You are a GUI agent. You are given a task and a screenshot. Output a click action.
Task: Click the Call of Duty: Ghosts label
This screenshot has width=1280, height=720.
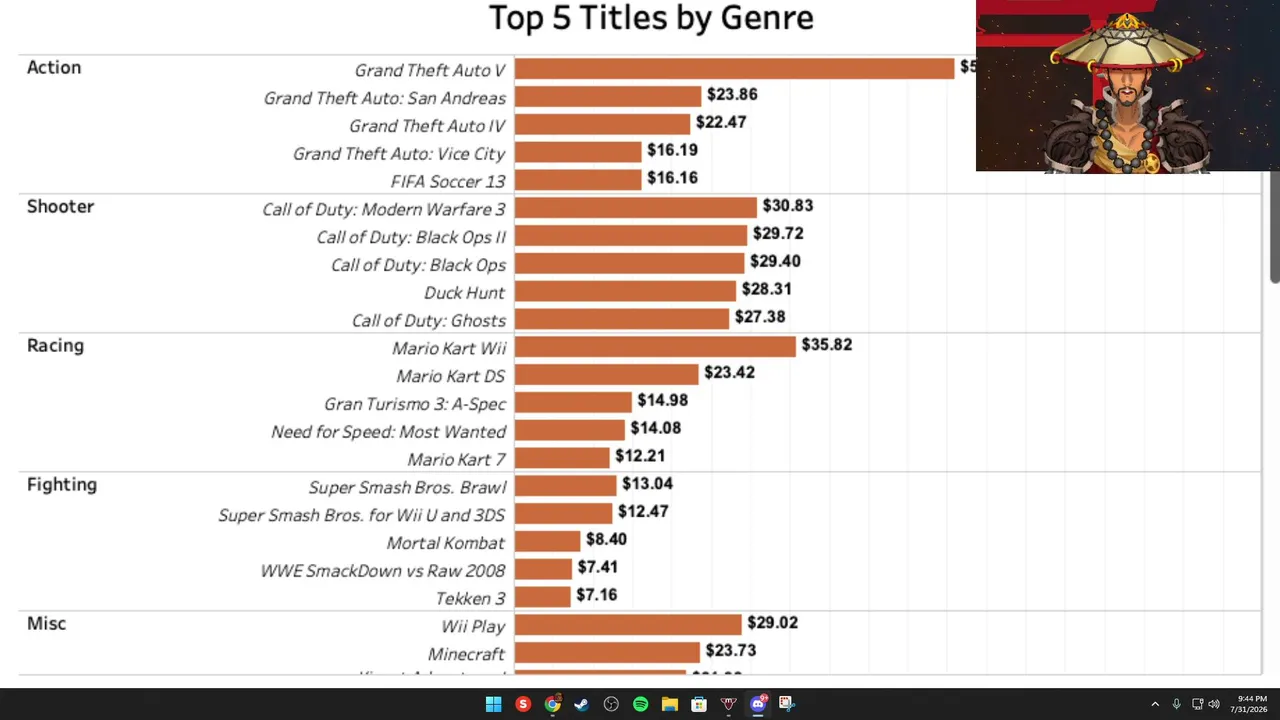coord(429,321)
